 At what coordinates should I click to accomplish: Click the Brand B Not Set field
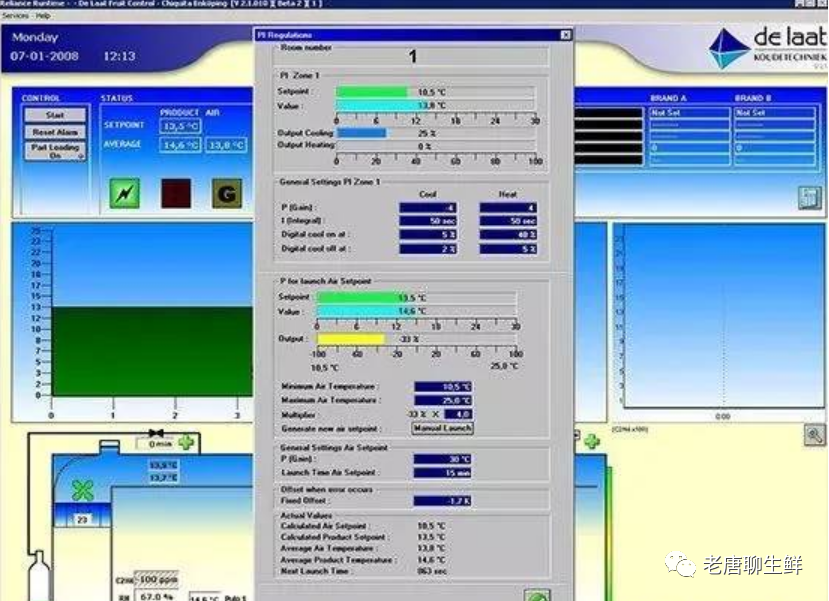pos(775,113)
